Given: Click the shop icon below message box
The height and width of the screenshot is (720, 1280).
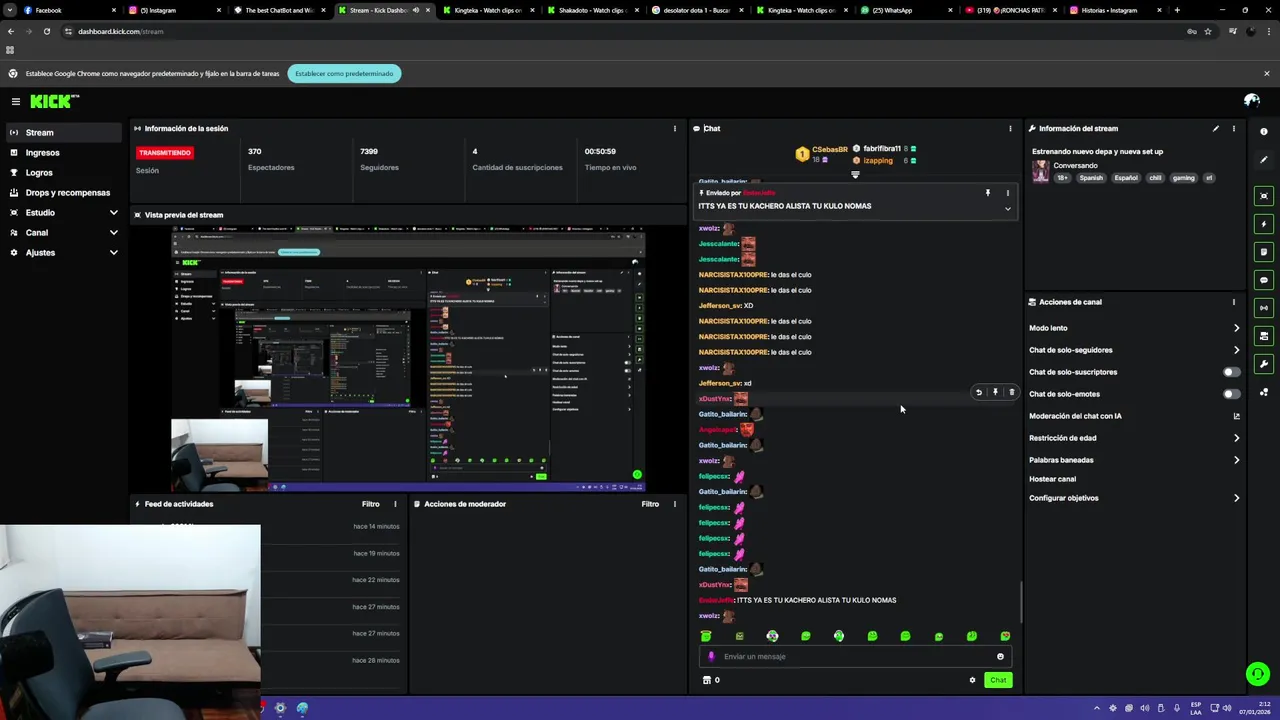Looking at the screenshot, I should (x=707, y=680).
